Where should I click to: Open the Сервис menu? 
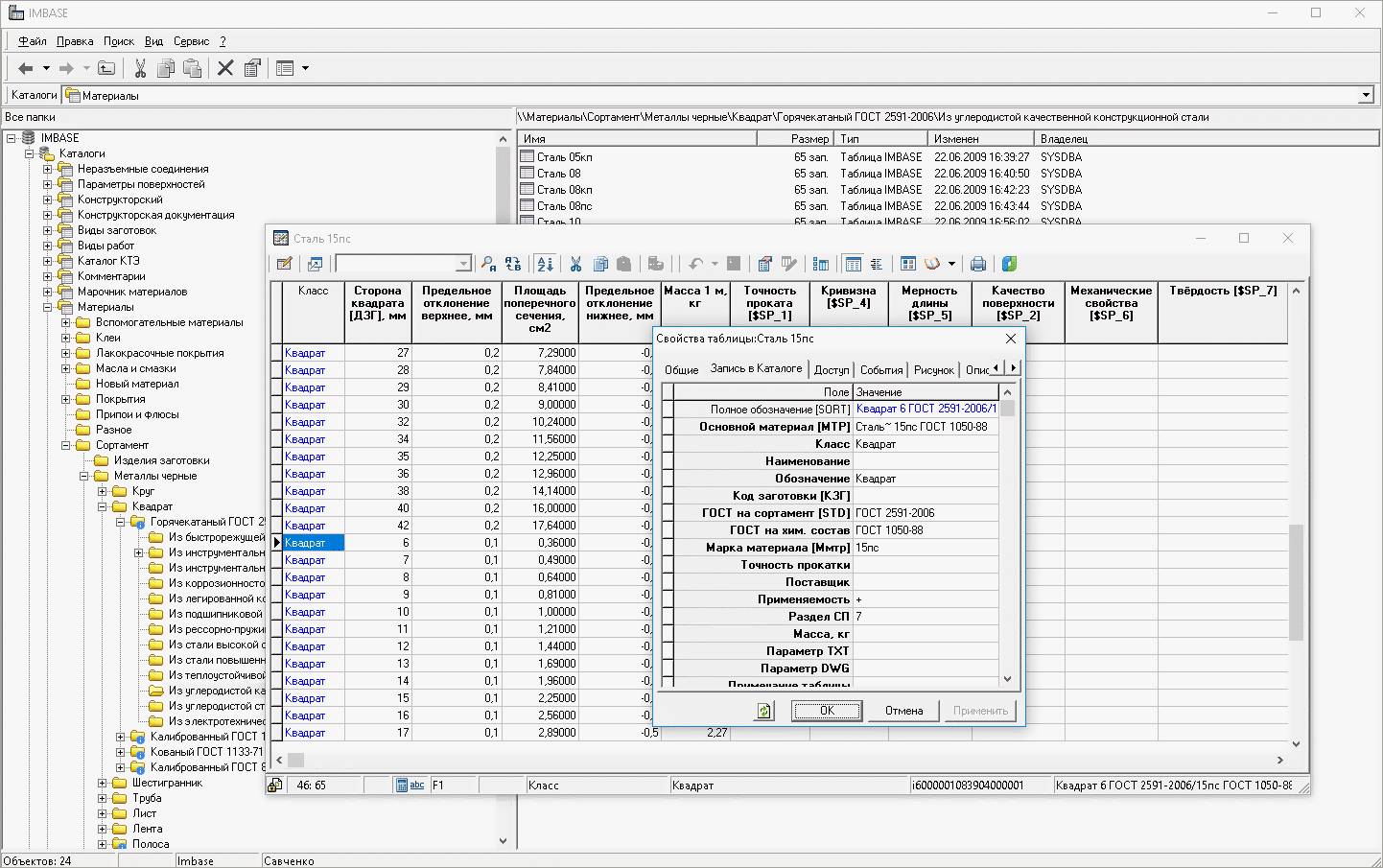[191, 41]
